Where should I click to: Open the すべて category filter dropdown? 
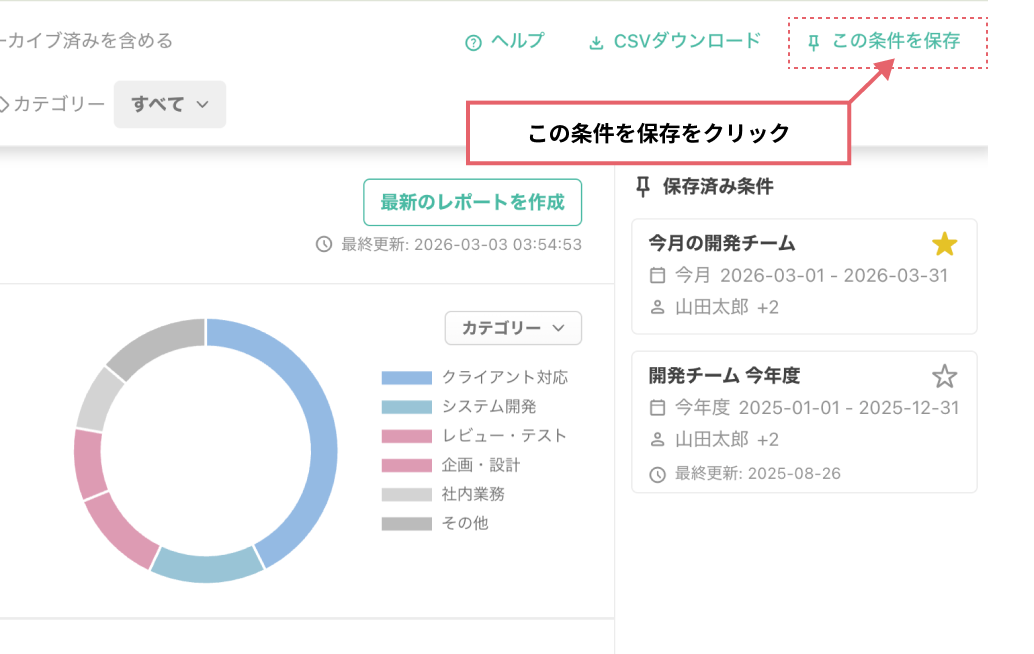[x=169, y=104]
